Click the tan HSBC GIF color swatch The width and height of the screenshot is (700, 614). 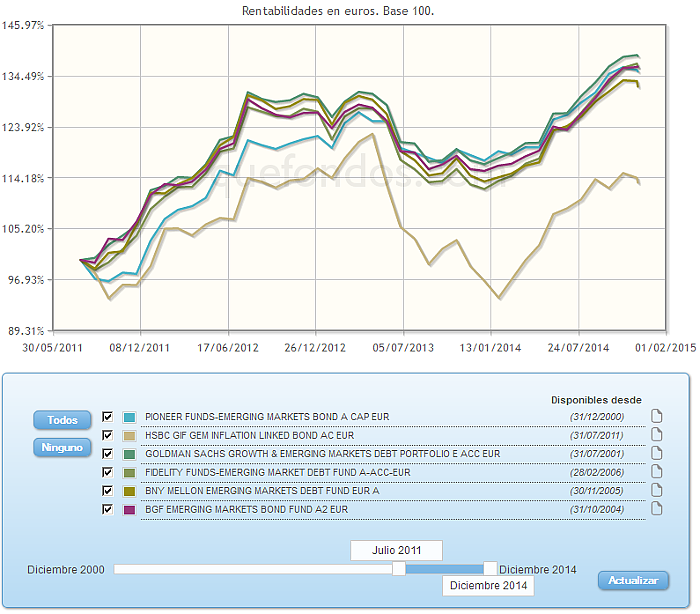[x=129, y=436]
